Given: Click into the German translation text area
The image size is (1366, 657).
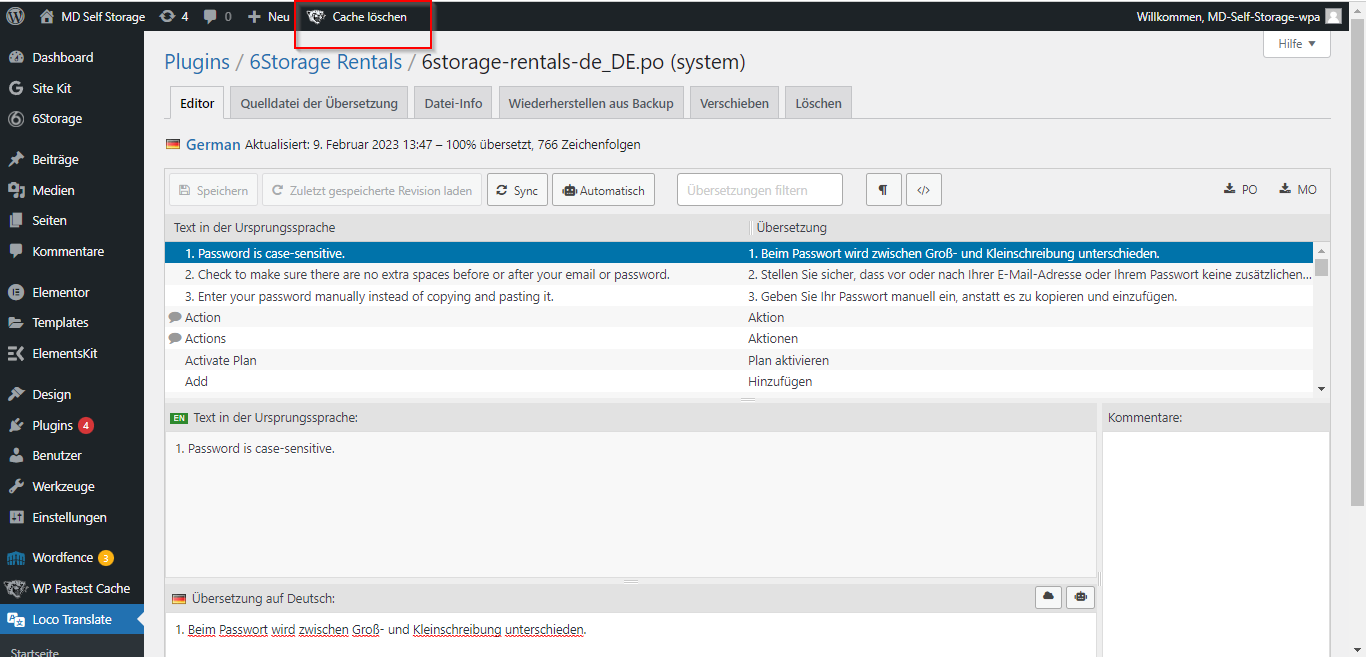Looking at the screenshot, I should (x=630, y=634).
